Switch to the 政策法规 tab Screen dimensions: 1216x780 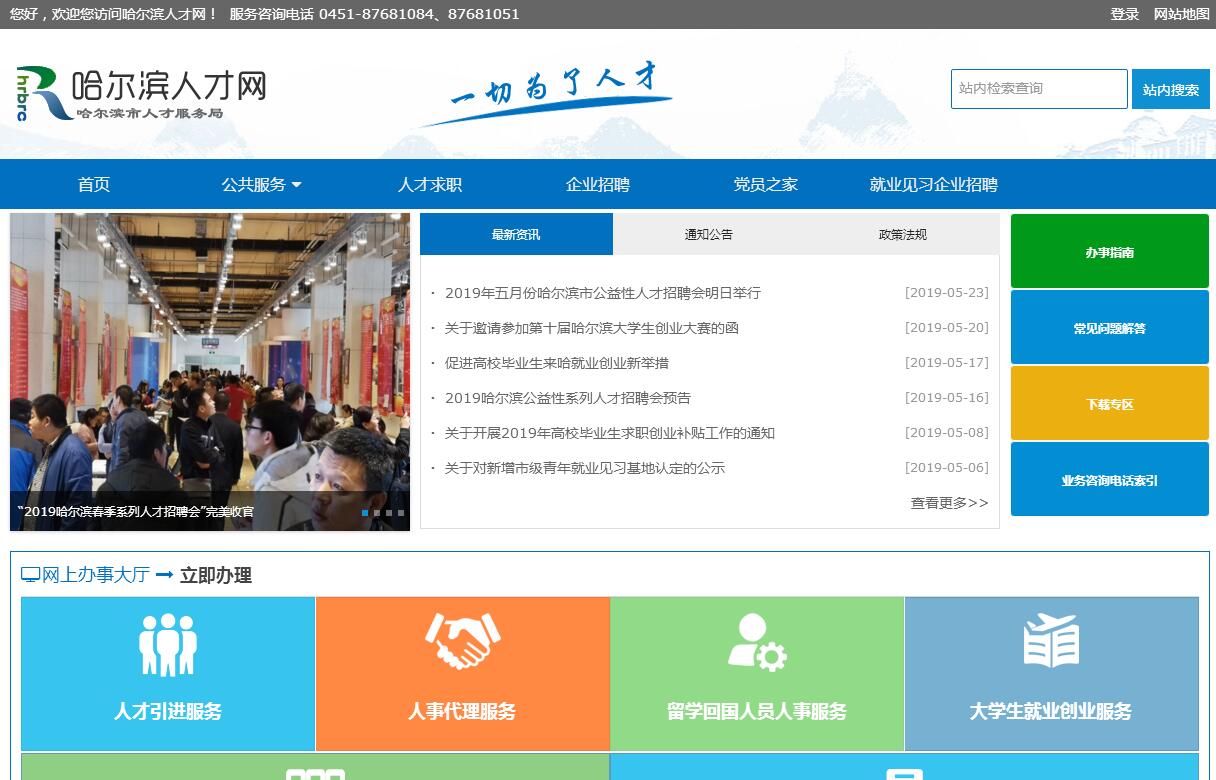[902, 235]
